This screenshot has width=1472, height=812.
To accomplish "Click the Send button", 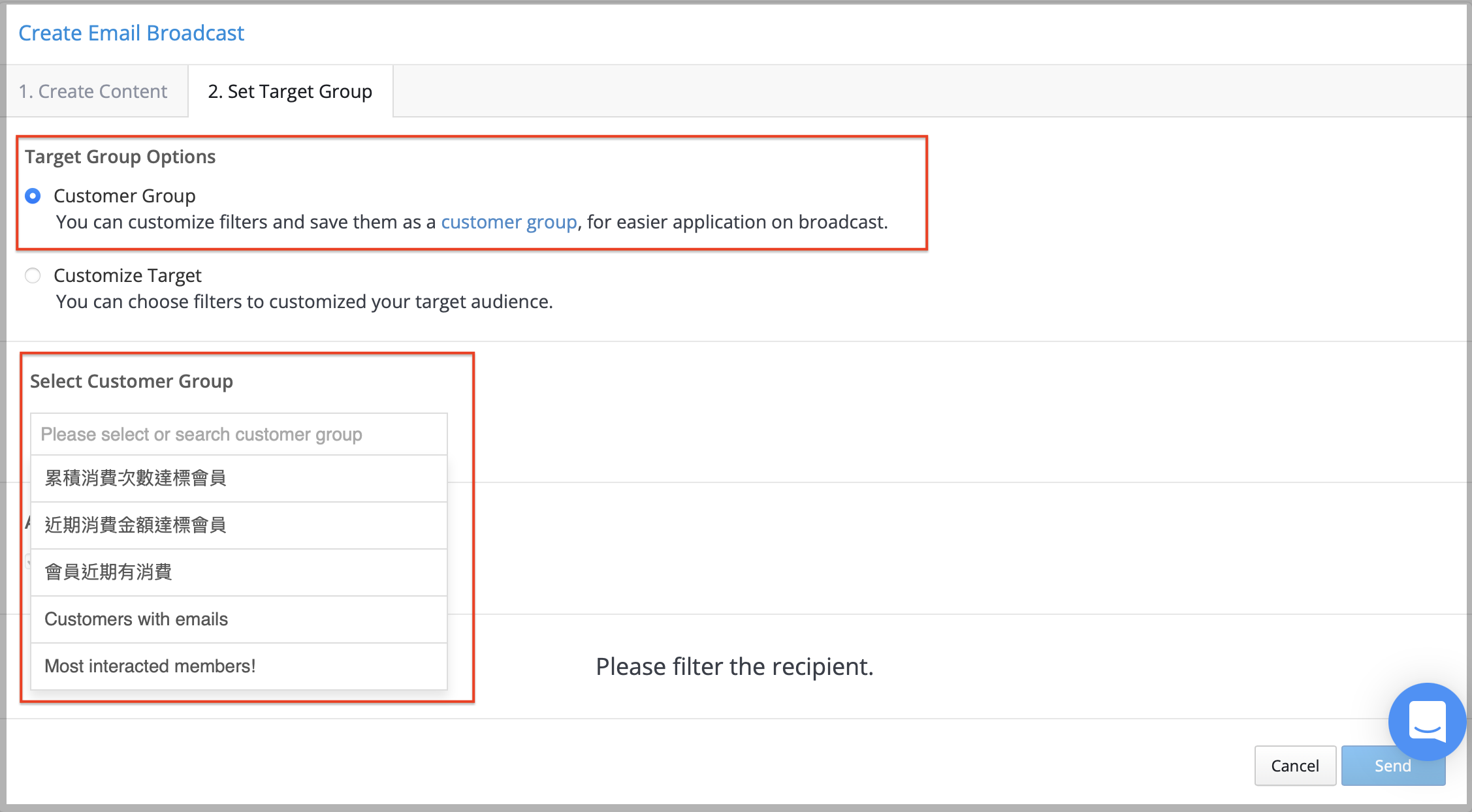I will click(1393, 766).
